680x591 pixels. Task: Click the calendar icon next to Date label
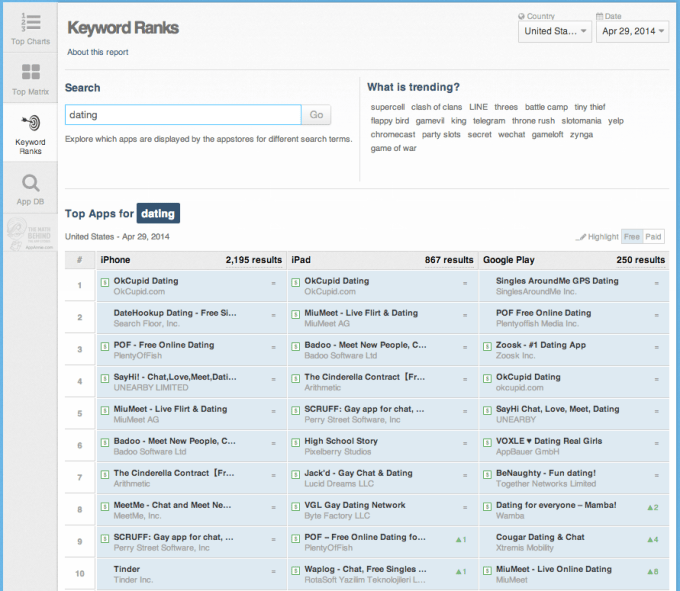pyautogui.click(x=599, y=16)
